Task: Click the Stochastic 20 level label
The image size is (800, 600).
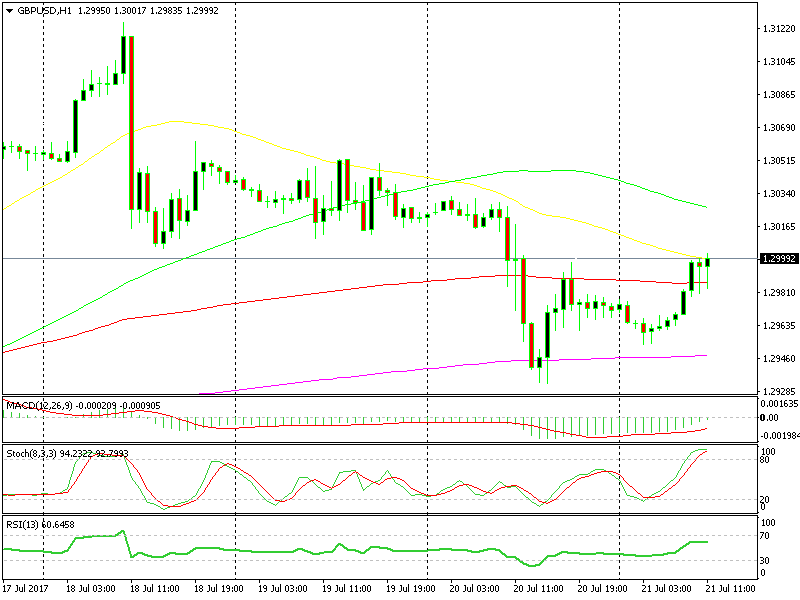Action: coord(765,499)
